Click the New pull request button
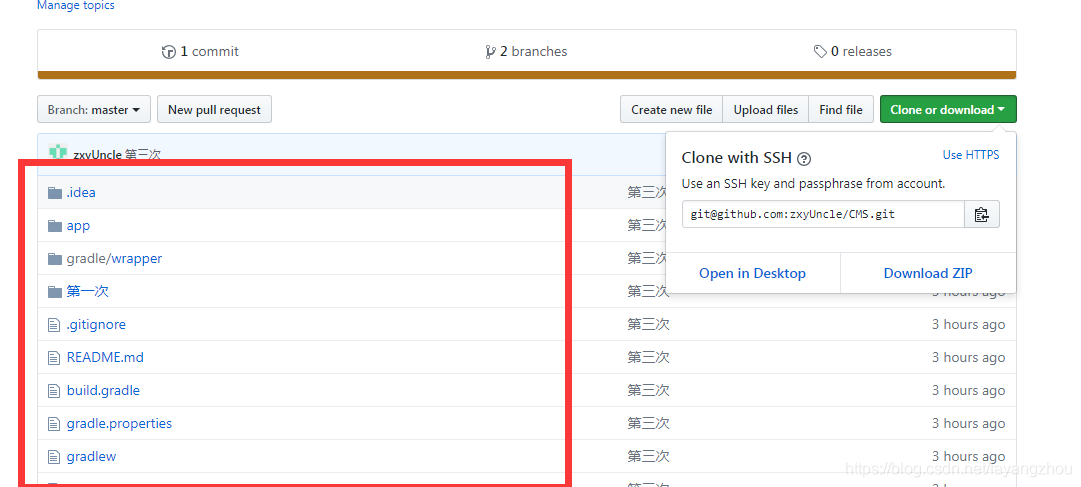1081x487 pixels. (x=214, y=110)
